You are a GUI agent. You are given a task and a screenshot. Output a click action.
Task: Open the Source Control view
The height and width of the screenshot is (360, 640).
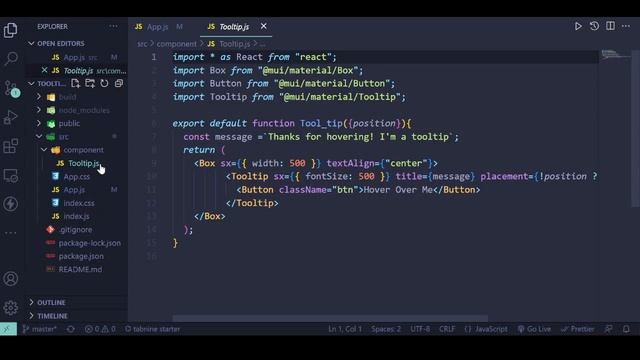(x=11, y=88)
